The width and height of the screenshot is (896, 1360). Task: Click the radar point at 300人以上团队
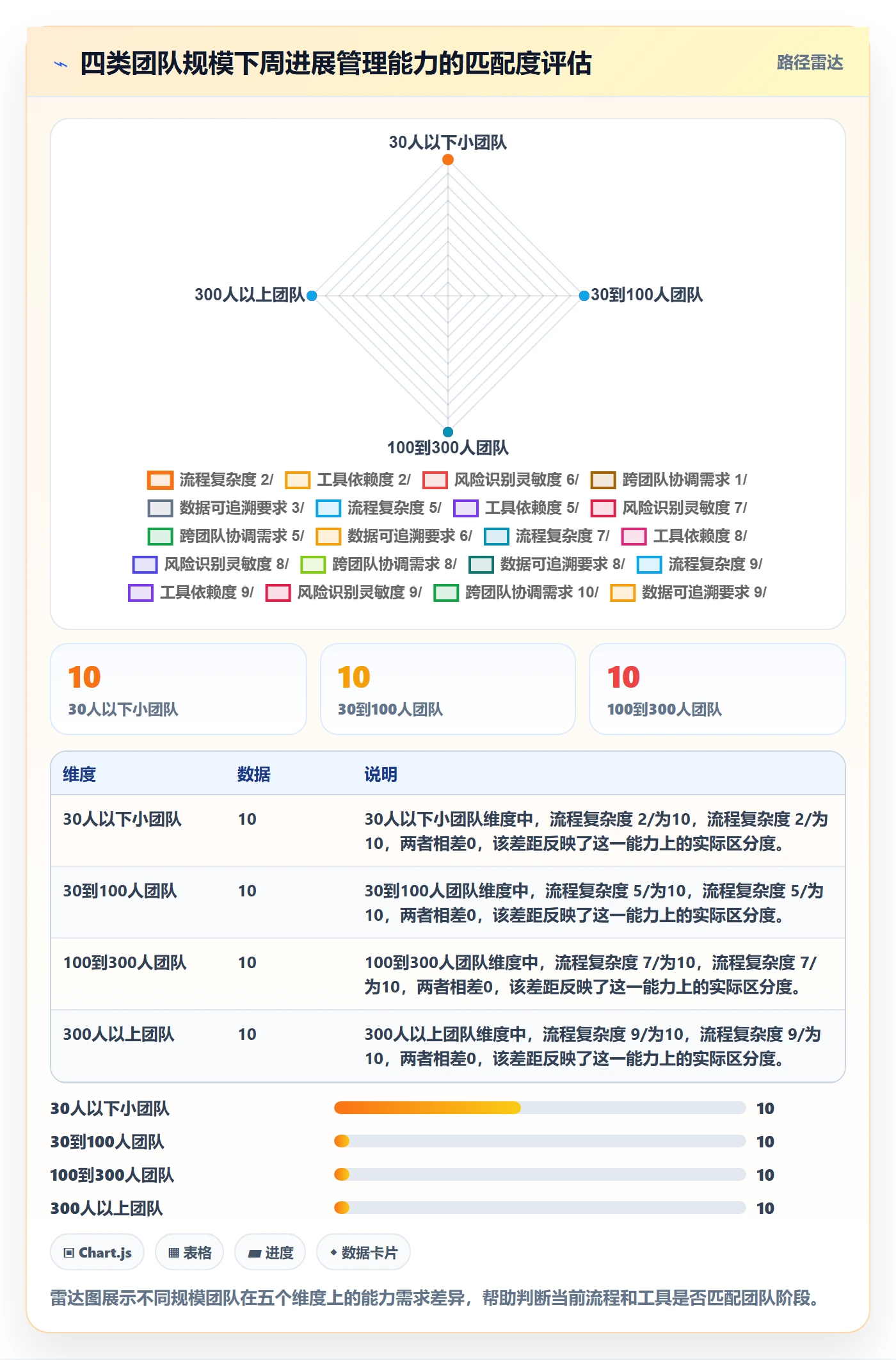pyautogui.click(x=312, y=296)
